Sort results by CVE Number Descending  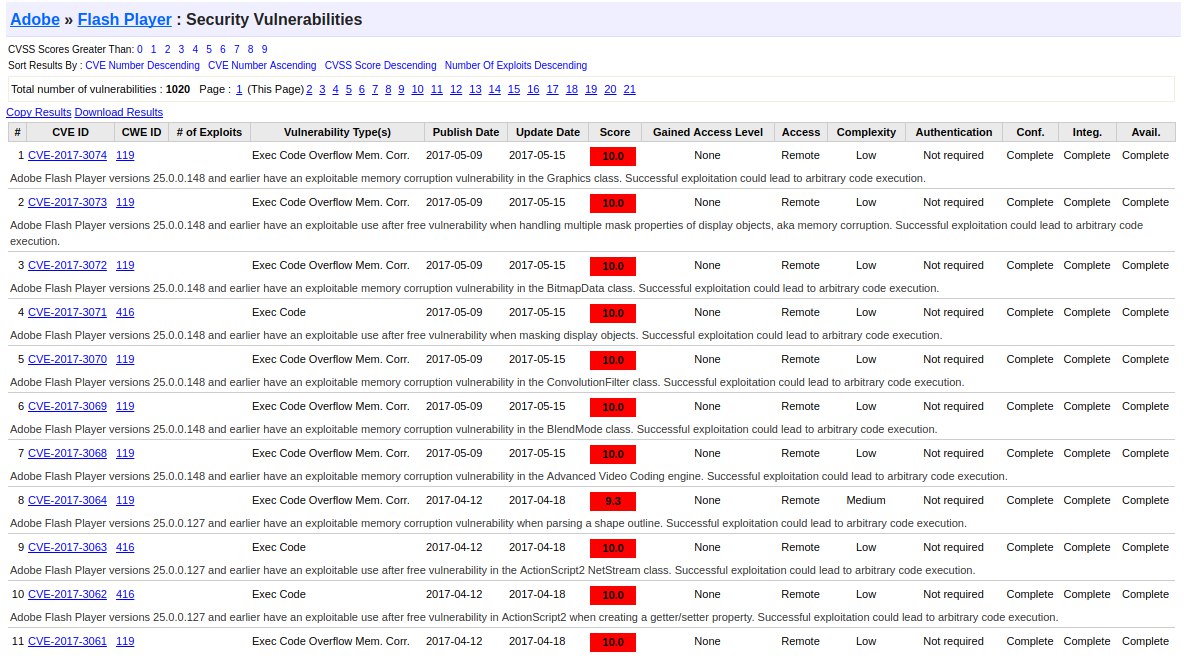143,66
